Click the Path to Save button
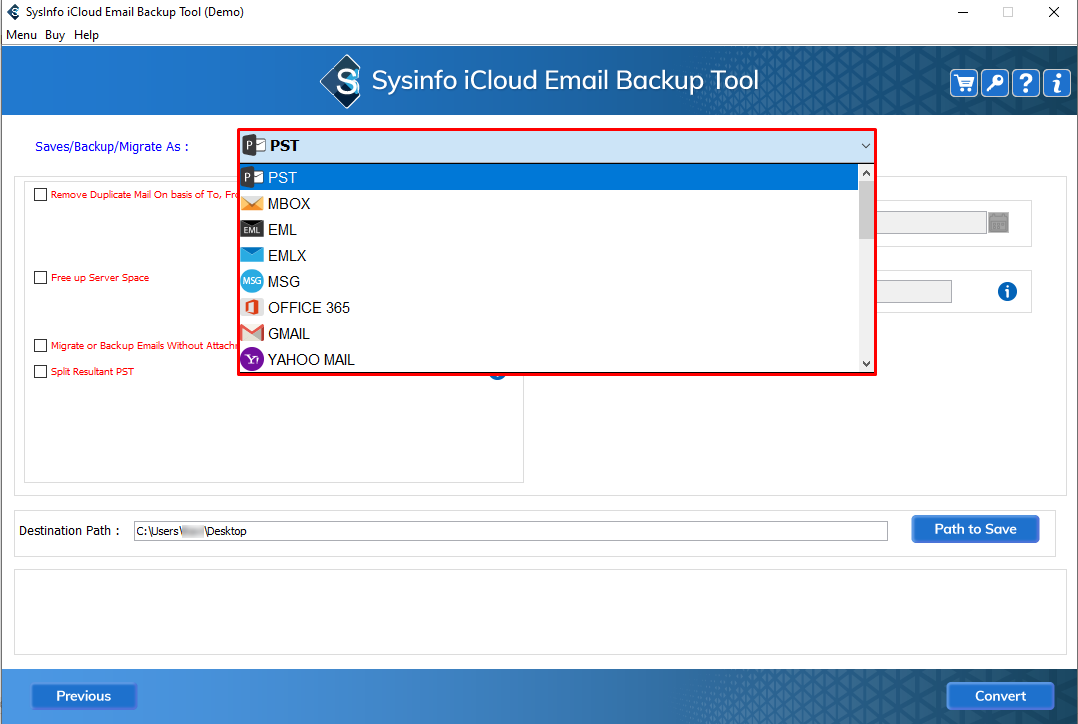The image size is (1078, 724). coord(975,529)
